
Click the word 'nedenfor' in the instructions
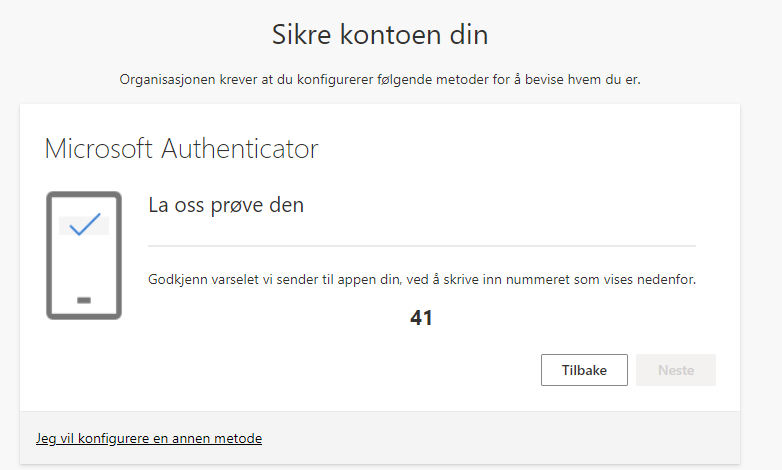click(x=668, y=280)
